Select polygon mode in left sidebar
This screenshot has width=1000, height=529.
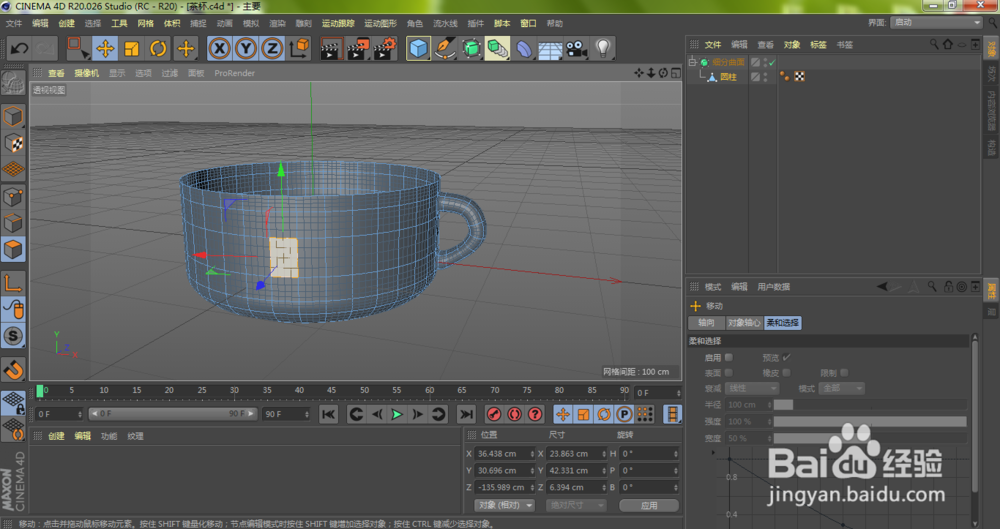tap(13, 250)
